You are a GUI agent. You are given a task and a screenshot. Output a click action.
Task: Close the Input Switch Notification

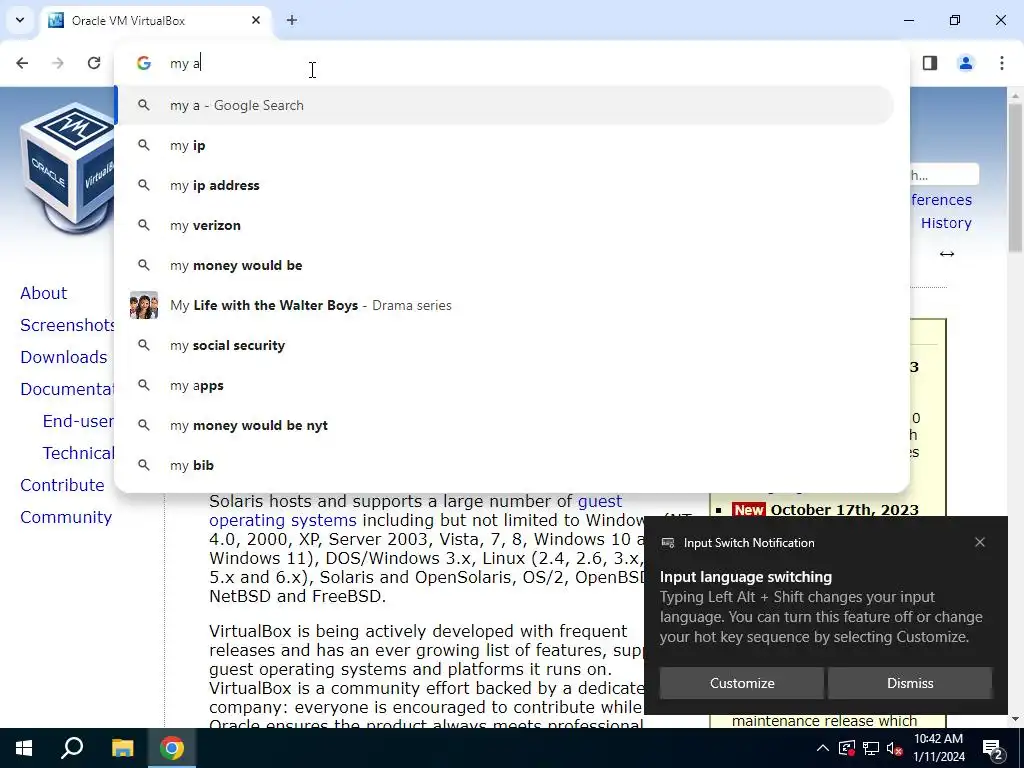coord(980,542)
